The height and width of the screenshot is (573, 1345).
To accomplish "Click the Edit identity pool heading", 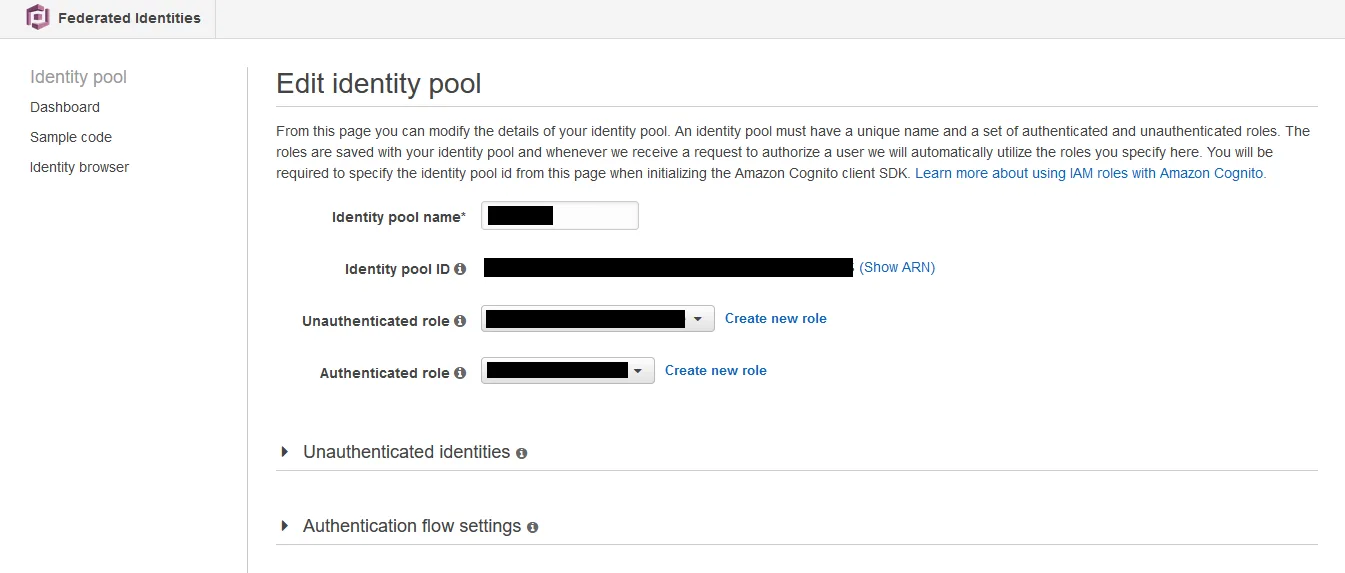I will coord(379,84).
